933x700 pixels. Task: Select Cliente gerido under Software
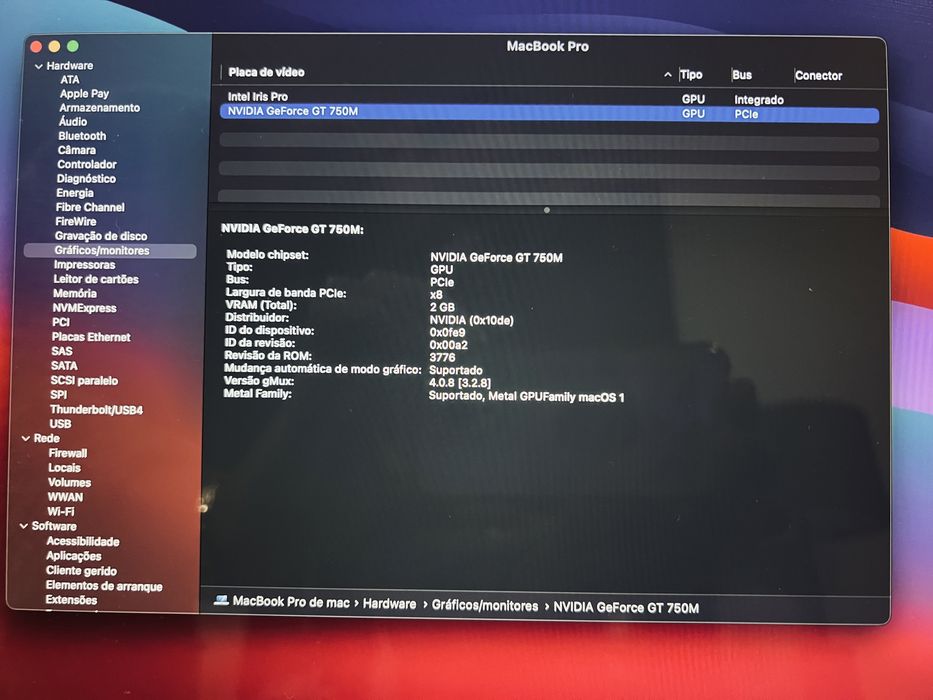(x=81, y=571)
